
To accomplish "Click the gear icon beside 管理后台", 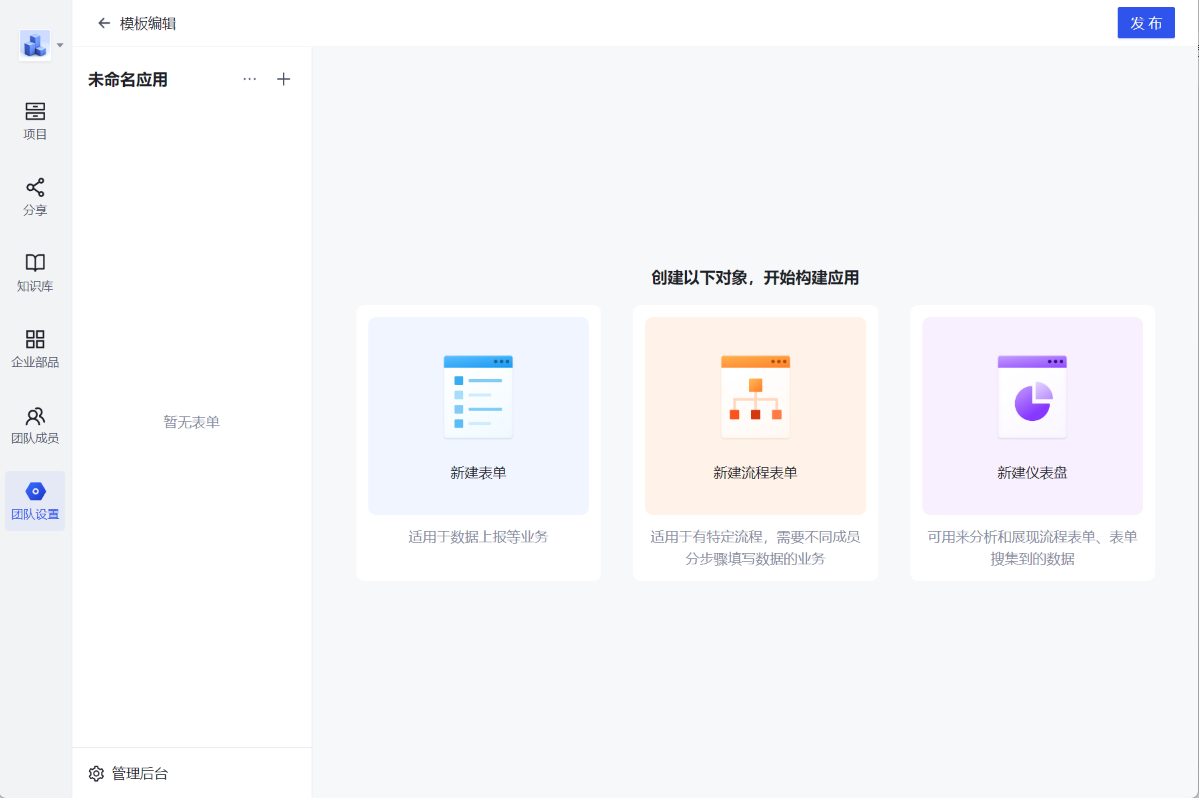I will [96, 773].
